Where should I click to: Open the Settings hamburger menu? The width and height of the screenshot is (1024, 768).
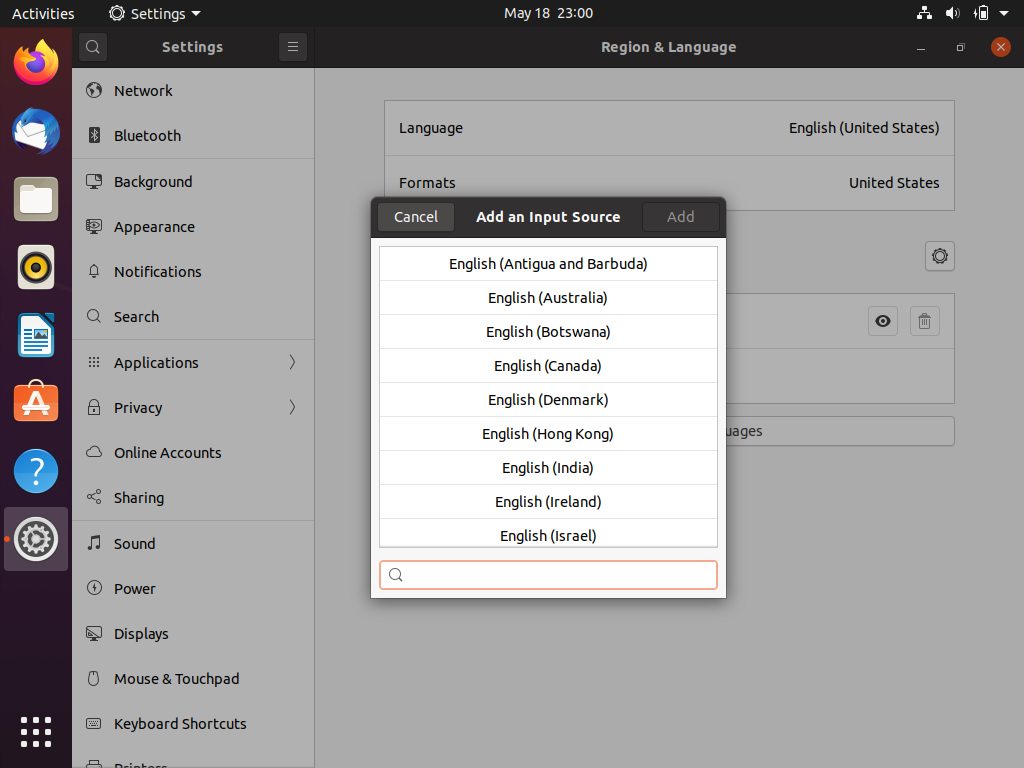click(292, 47)
